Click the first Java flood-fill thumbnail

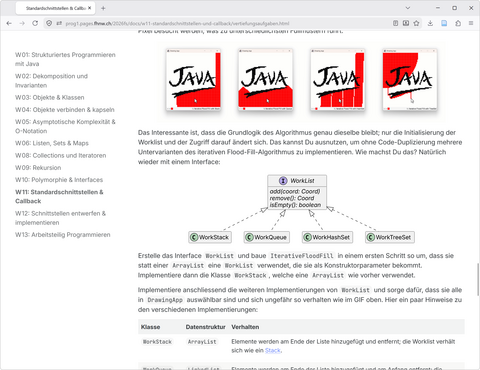tap(193, 80)
